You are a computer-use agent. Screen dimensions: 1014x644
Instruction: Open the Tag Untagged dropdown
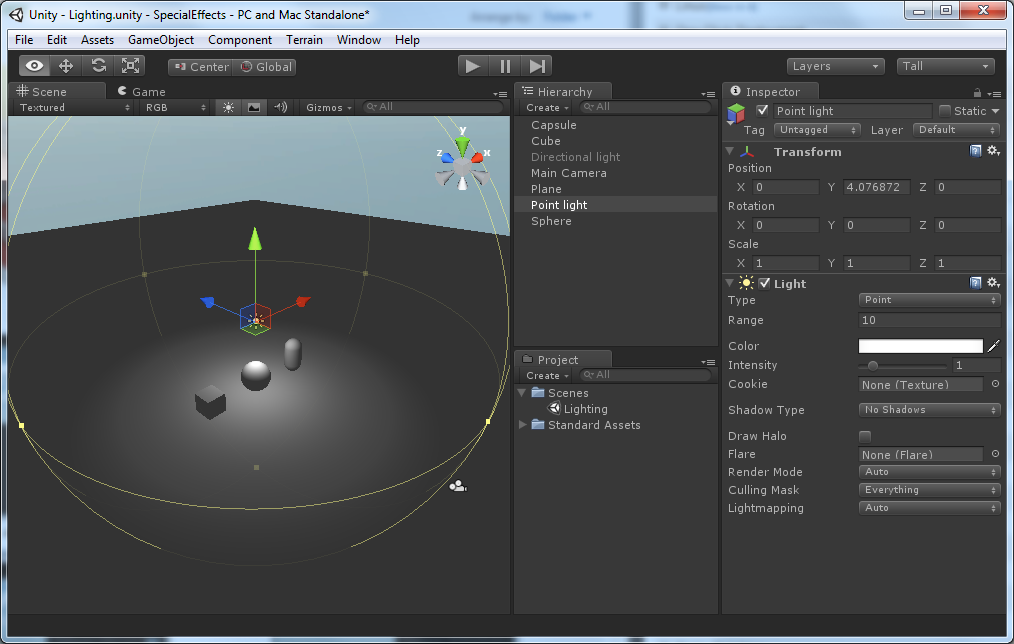pyautogui.click(x=817, y=130)
